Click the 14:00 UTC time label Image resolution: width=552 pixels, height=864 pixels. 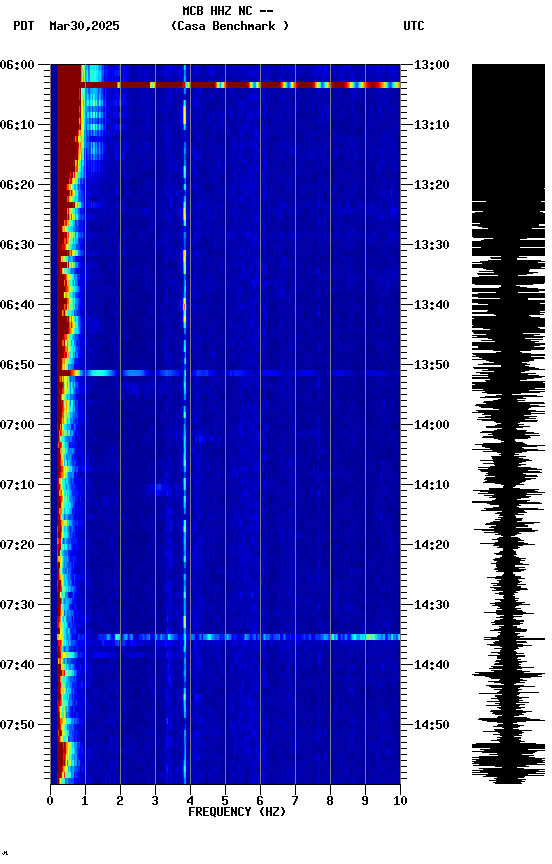432,425
